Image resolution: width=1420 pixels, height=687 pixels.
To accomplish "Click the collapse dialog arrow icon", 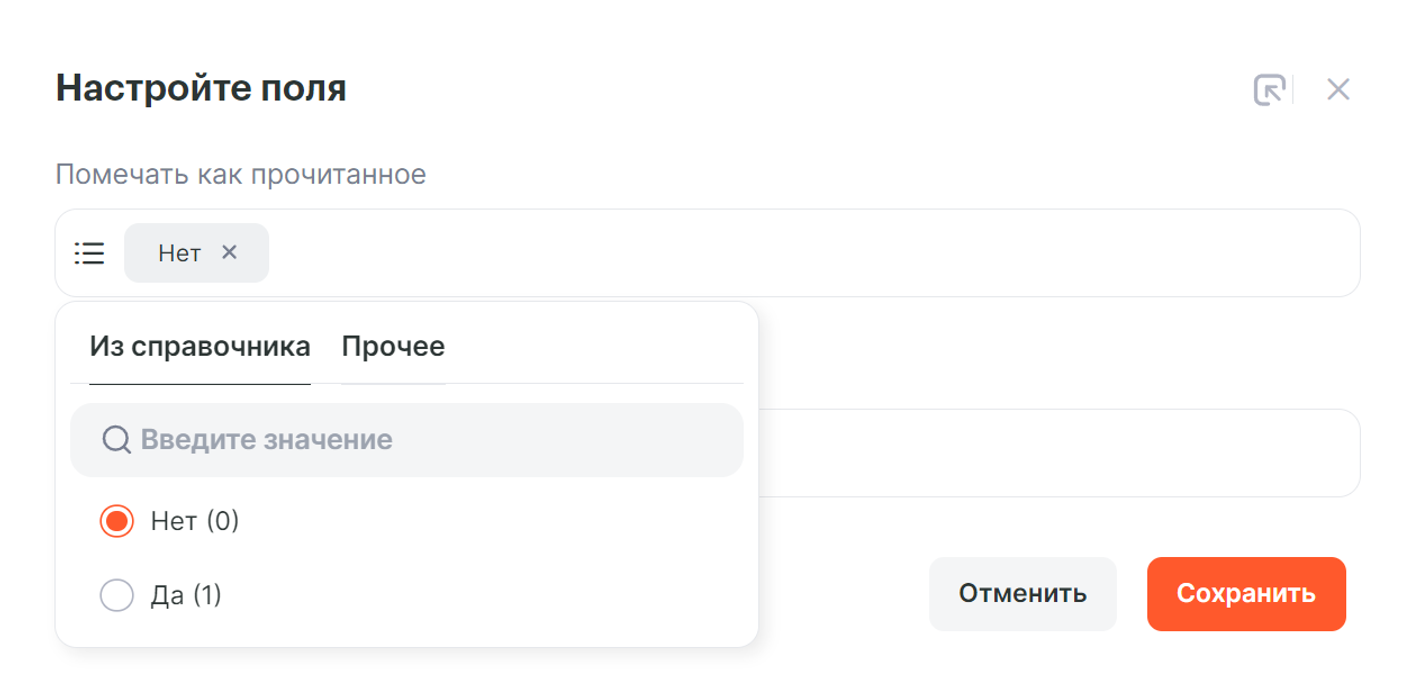I will point(1269,90).
